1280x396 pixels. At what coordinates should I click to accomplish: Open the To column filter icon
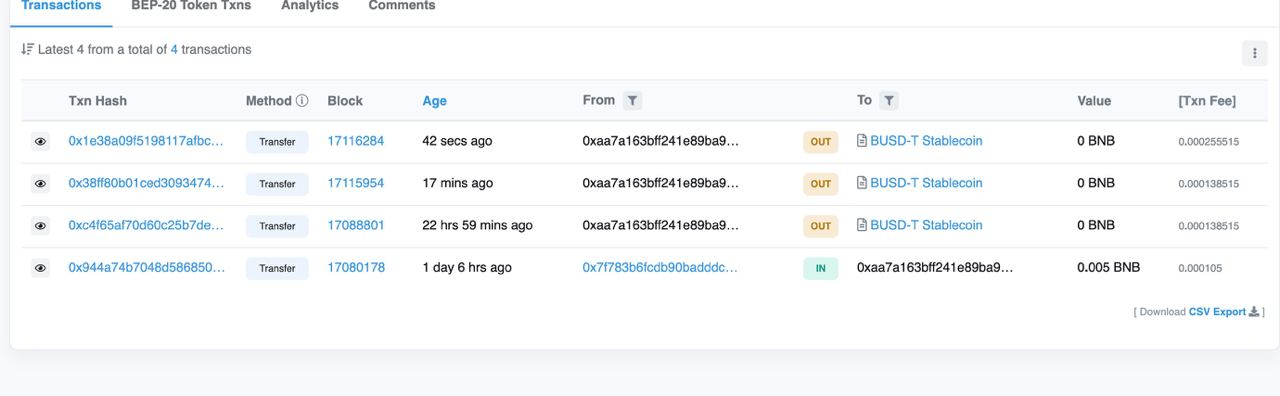point(888,100)
